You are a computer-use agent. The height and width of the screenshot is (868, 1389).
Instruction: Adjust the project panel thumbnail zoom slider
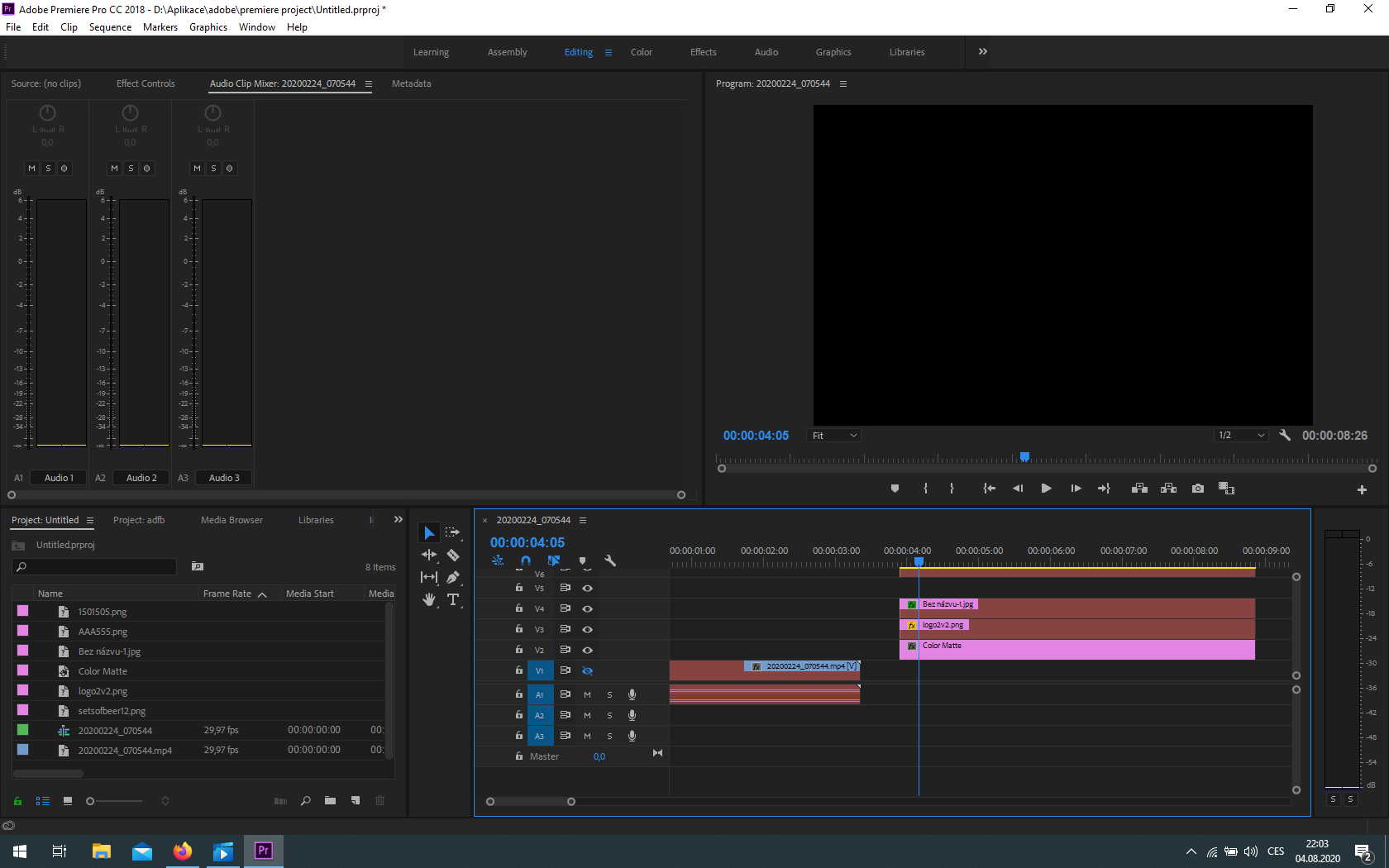point(114,801)
